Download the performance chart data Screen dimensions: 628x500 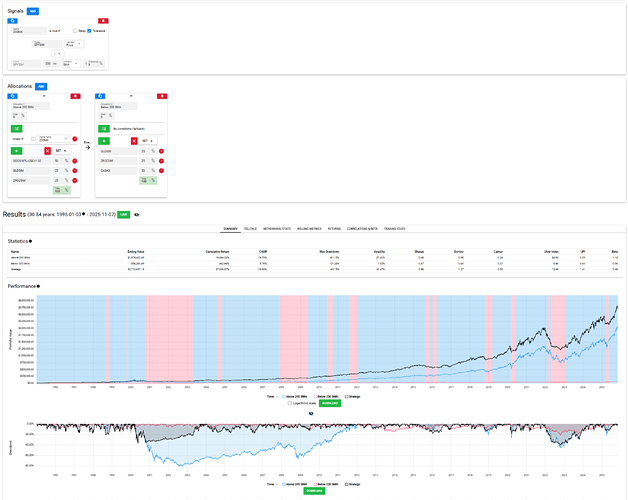pyautogui.click(x=330, y=403)
